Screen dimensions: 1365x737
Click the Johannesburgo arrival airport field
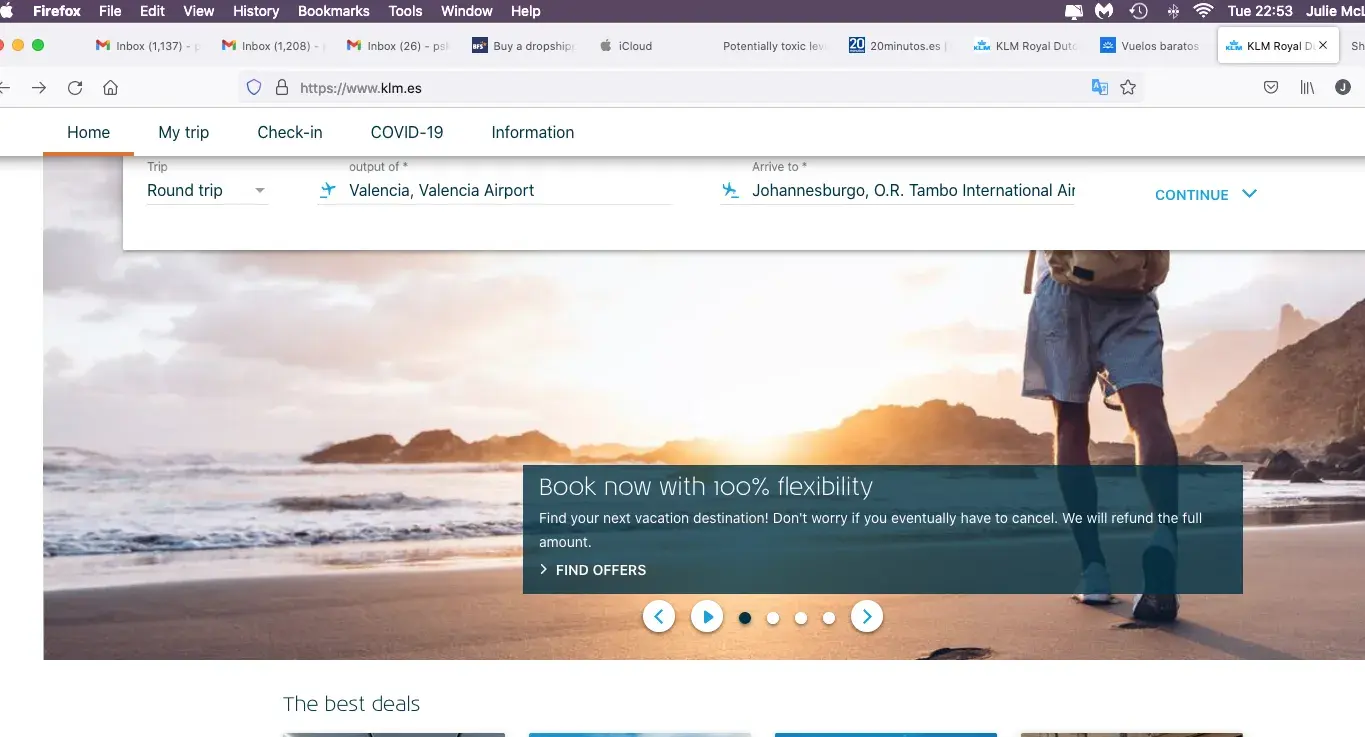tap(912, 191)
